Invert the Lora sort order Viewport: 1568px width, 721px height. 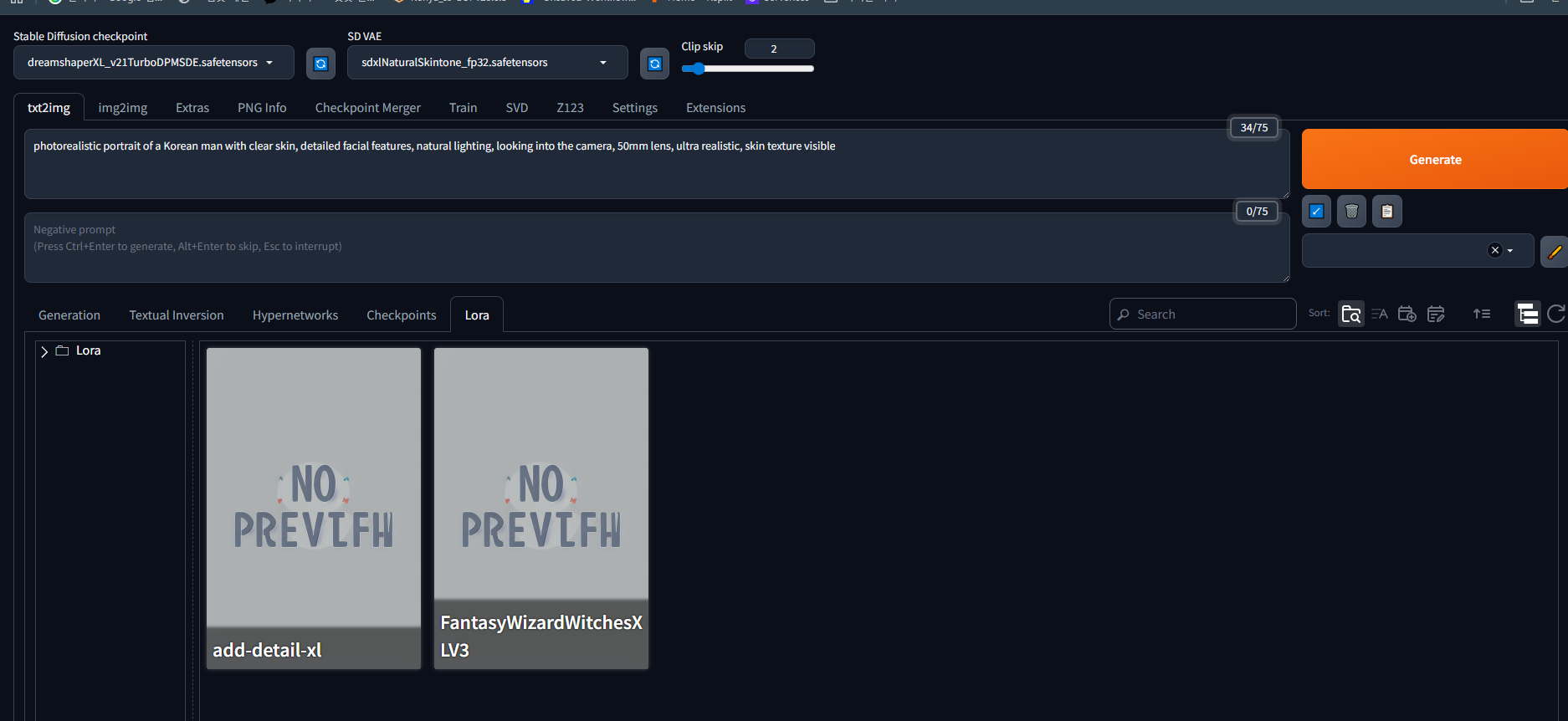click(1482, 314)
